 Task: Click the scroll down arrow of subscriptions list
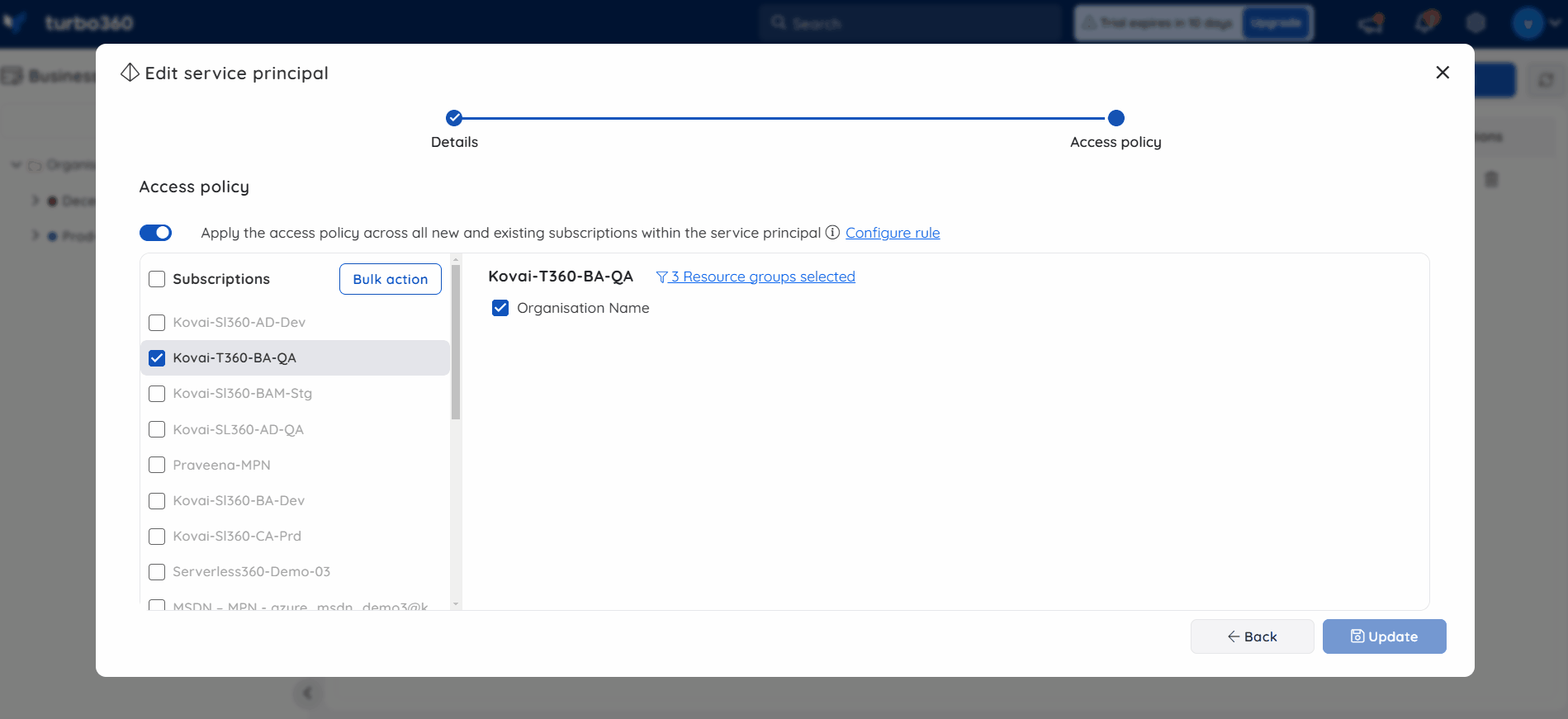point(456,604)
